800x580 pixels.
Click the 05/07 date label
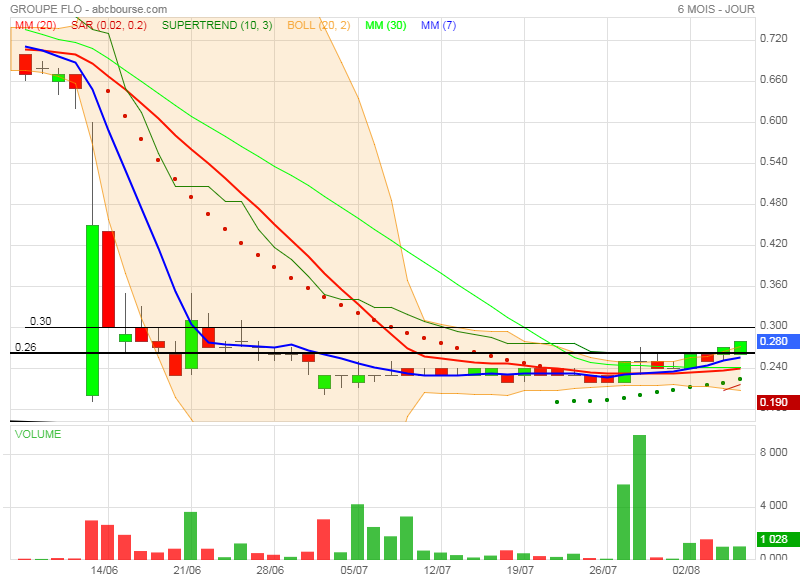pos(354,570)
